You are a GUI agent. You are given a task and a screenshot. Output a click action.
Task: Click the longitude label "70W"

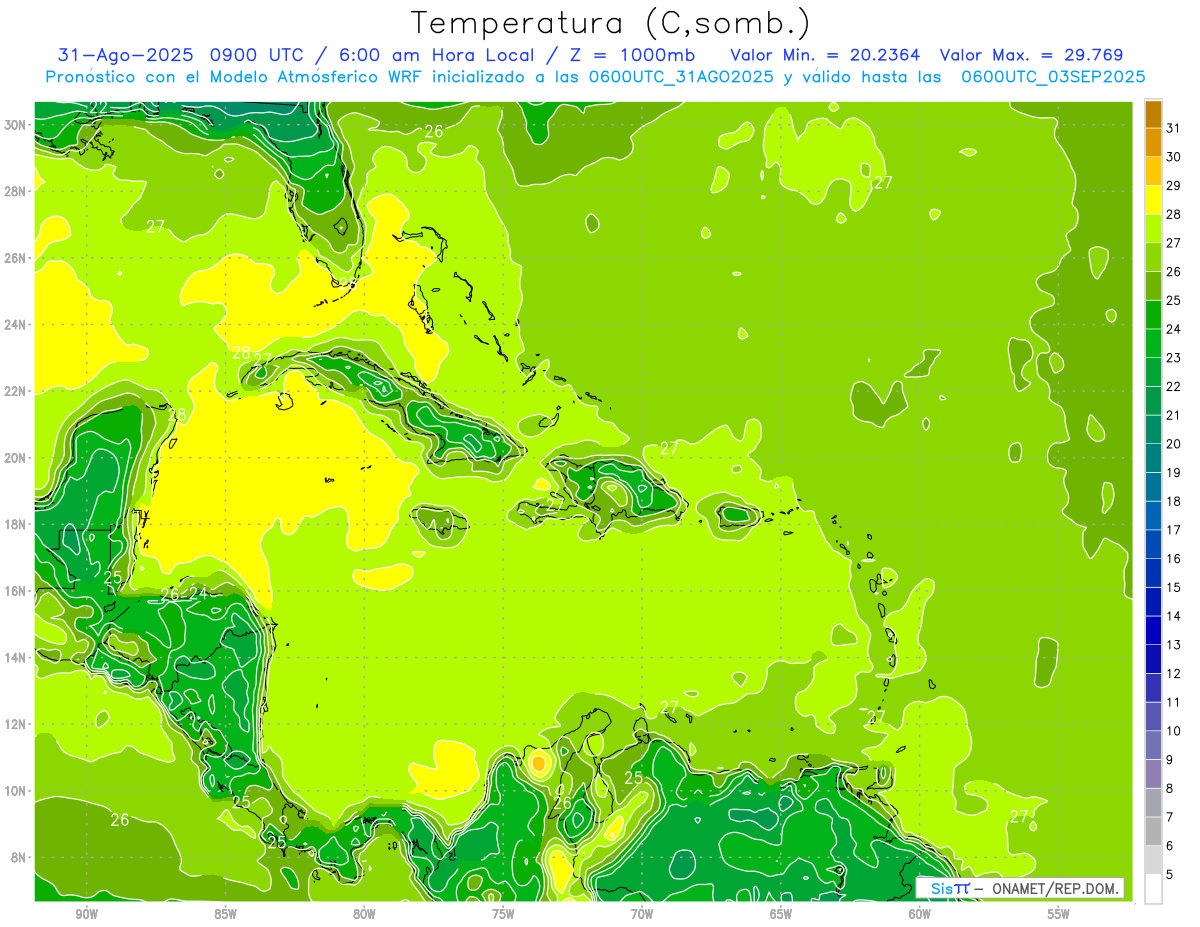(641, 914)
